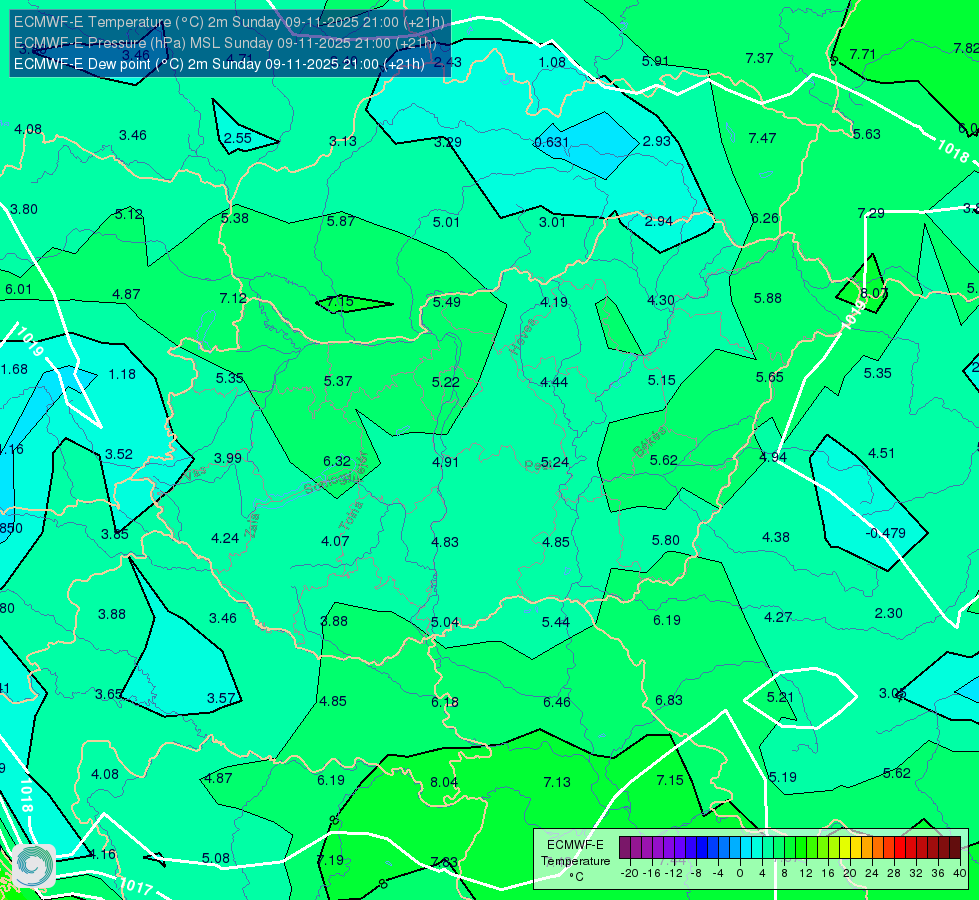Click the map value 5.49
Screen dimensions: 979x900
pyautogui.click(x=447, y=302)
